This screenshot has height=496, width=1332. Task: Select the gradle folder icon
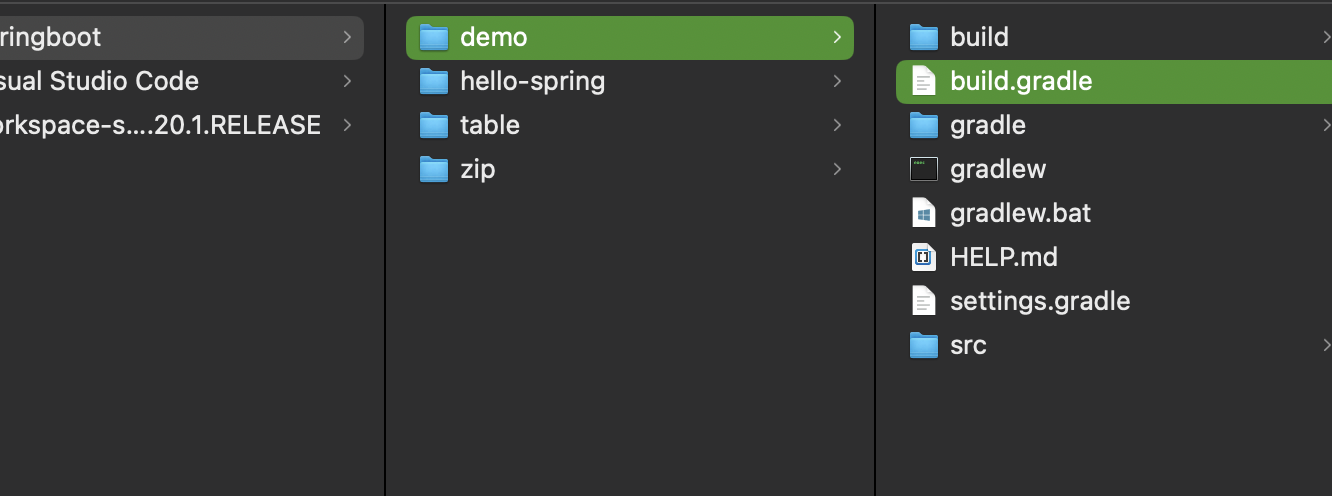[924, 125]
